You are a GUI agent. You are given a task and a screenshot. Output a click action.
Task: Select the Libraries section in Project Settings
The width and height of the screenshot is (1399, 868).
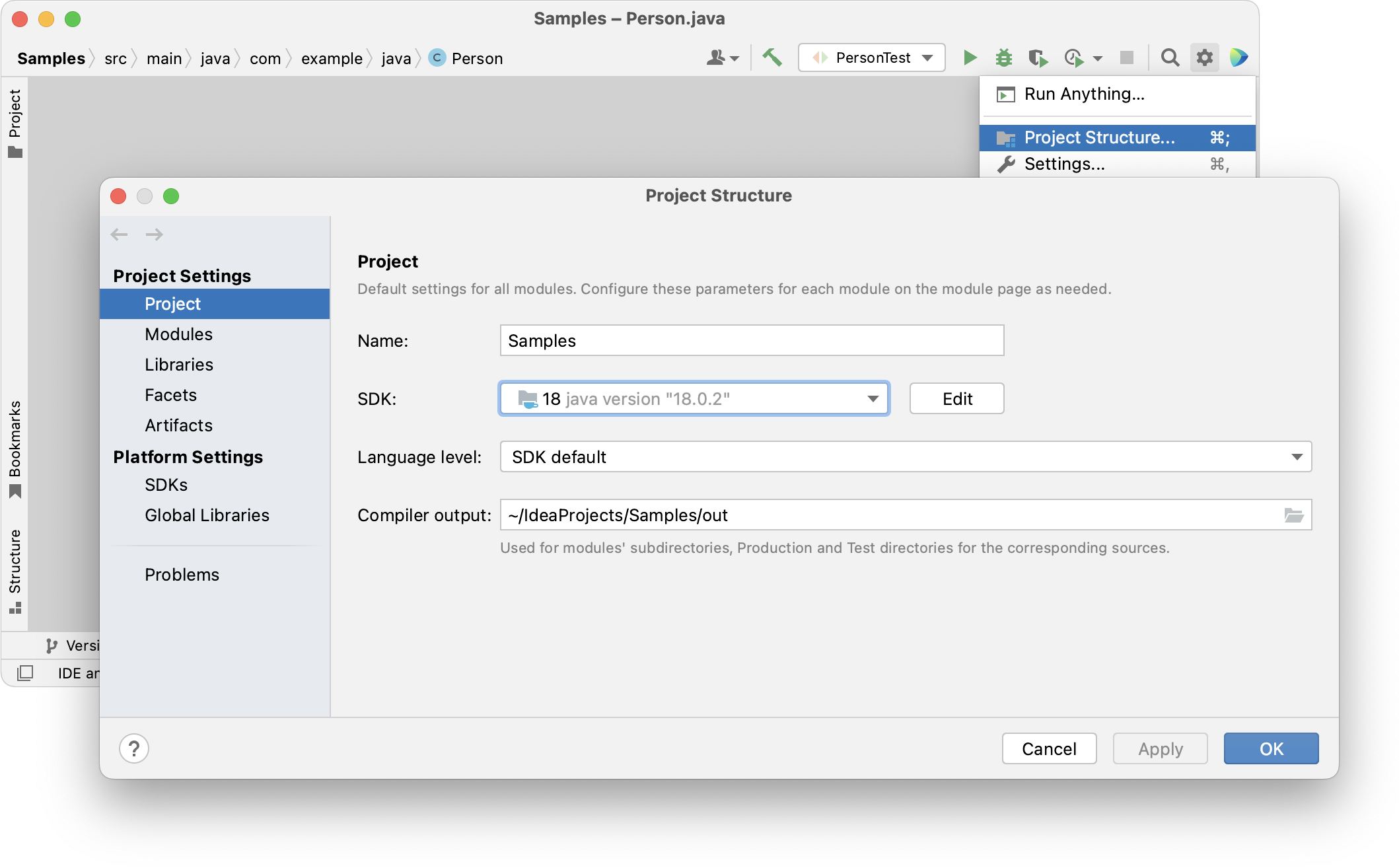(178, 364)
